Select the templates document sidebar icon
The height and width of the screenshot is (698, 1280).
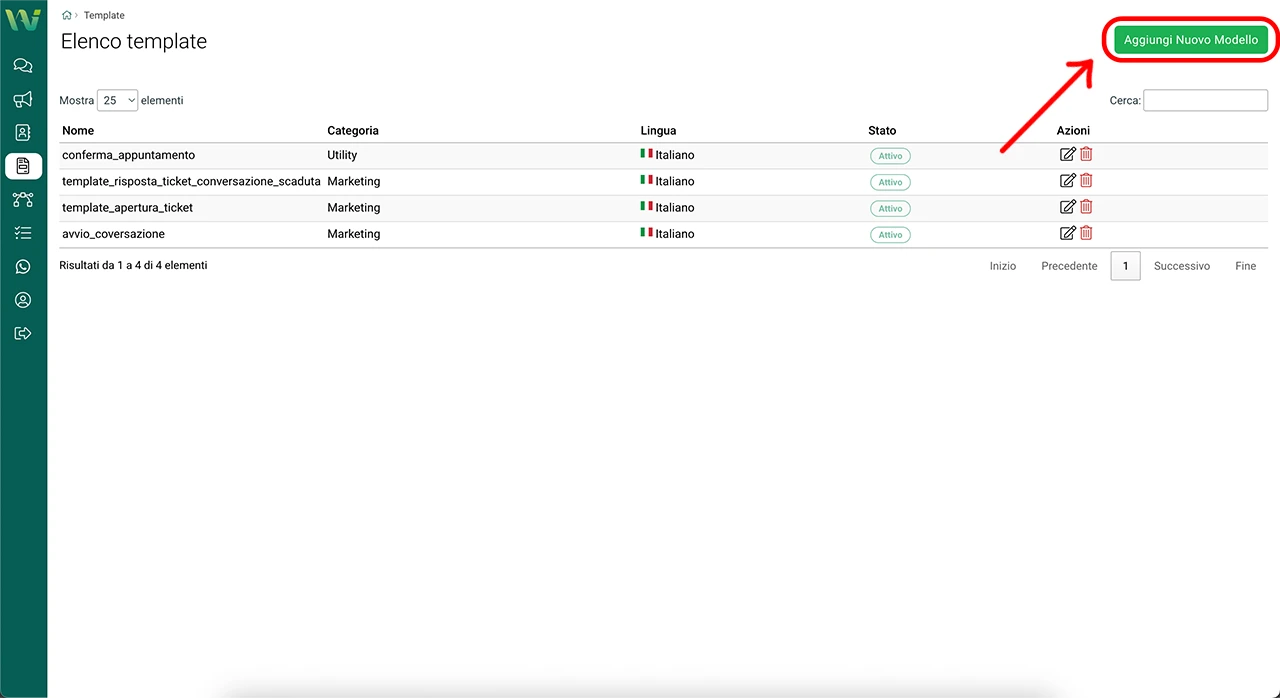(x=23, y=166)
